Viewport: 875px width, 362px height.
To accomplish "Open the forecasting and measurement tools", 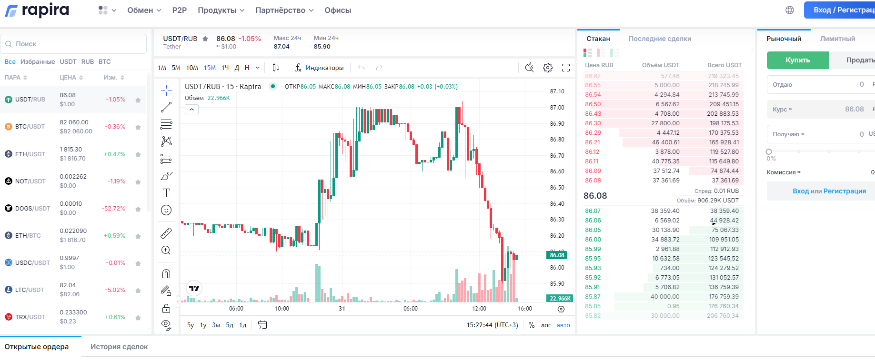I will (166, 159).
